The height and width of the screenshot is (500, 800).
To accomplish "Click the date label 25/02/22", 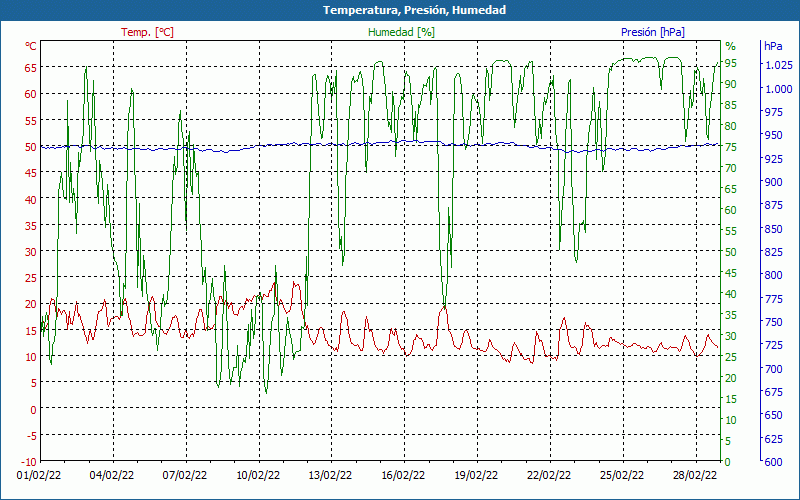I will (x=621, y=476).
